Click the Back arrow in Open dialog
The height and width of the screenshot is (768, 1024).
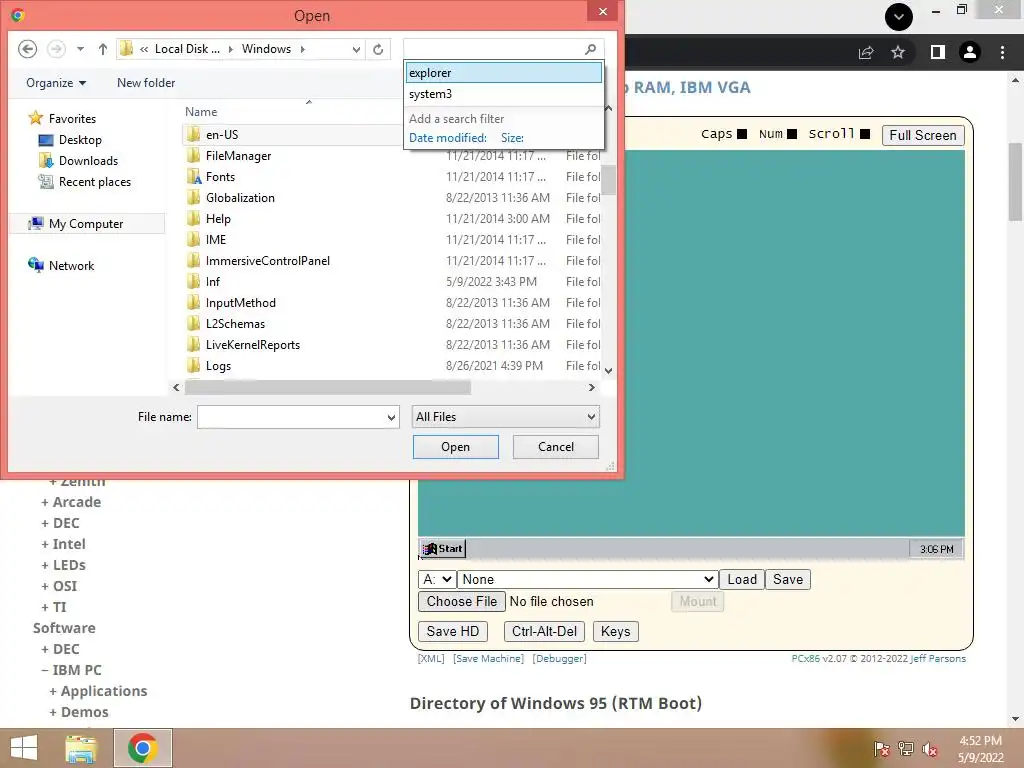(x=27, y=49)
